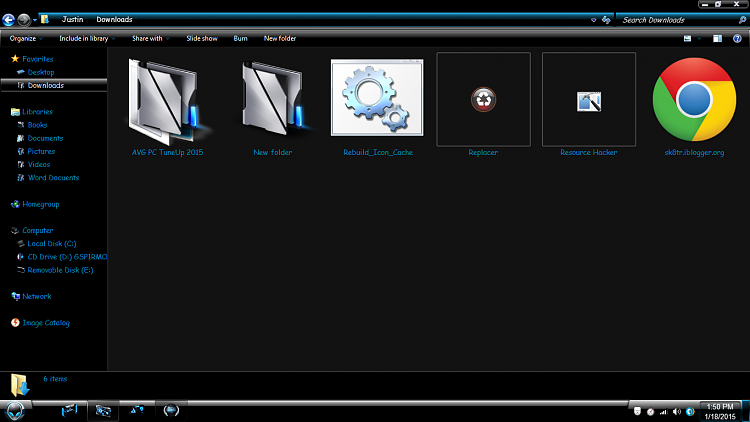This screenshot has height=422, width=750.
Task: Open the Videos library
Action: tap(39, 164)
